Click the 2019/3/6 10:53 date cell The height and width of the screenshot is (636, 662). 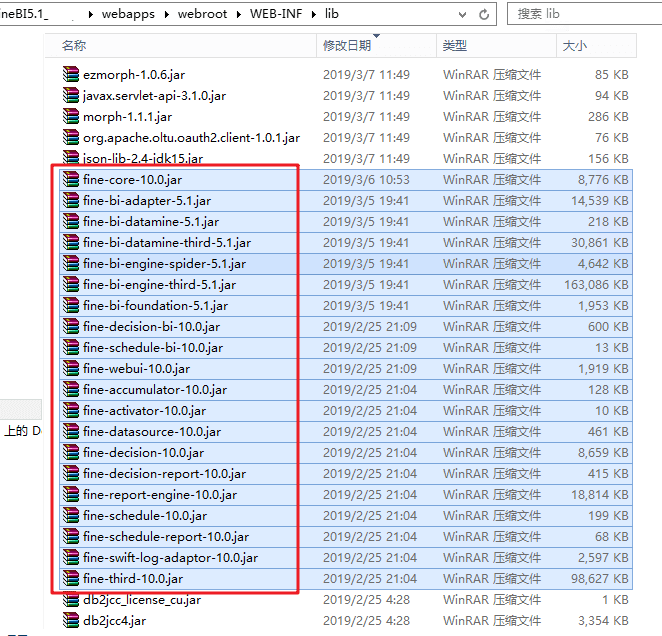click(366, 179)
